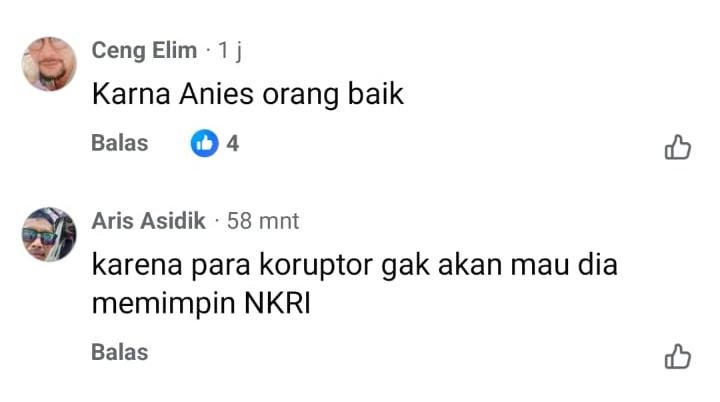Open Aris Asidik's profile name link
720x402 pixels.
pos(148,221)
